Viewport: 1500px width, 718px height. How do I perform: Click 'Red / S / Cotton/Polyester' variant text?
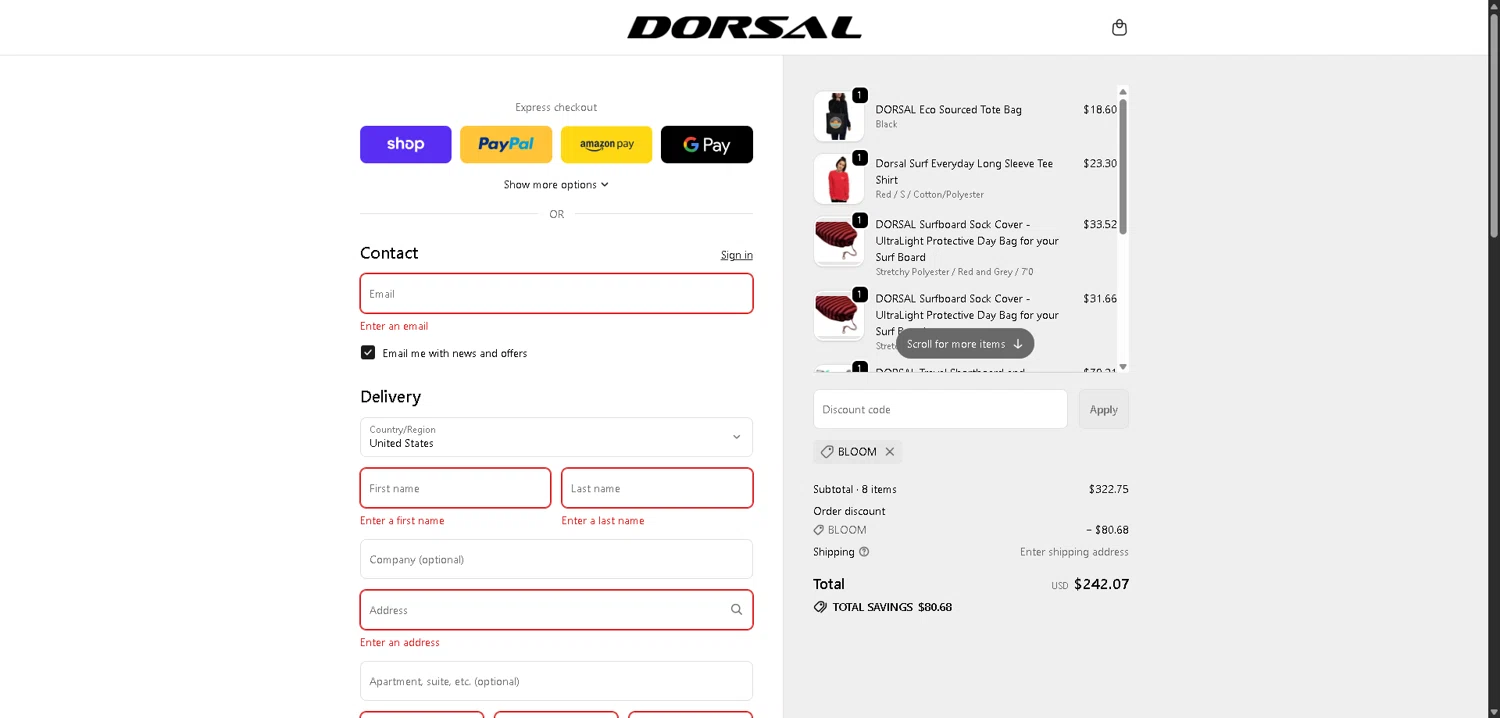[930, 195]
